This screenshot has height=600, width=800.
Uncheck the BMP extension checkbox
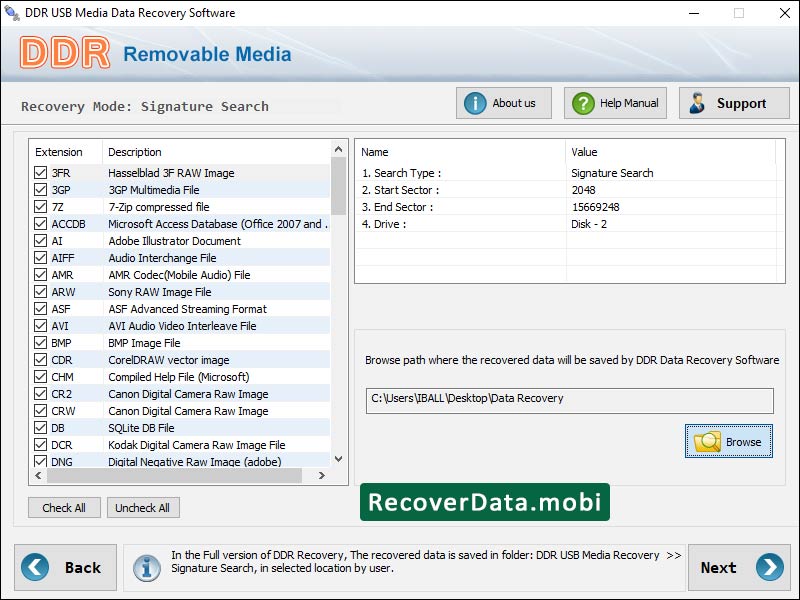(40, 342)
